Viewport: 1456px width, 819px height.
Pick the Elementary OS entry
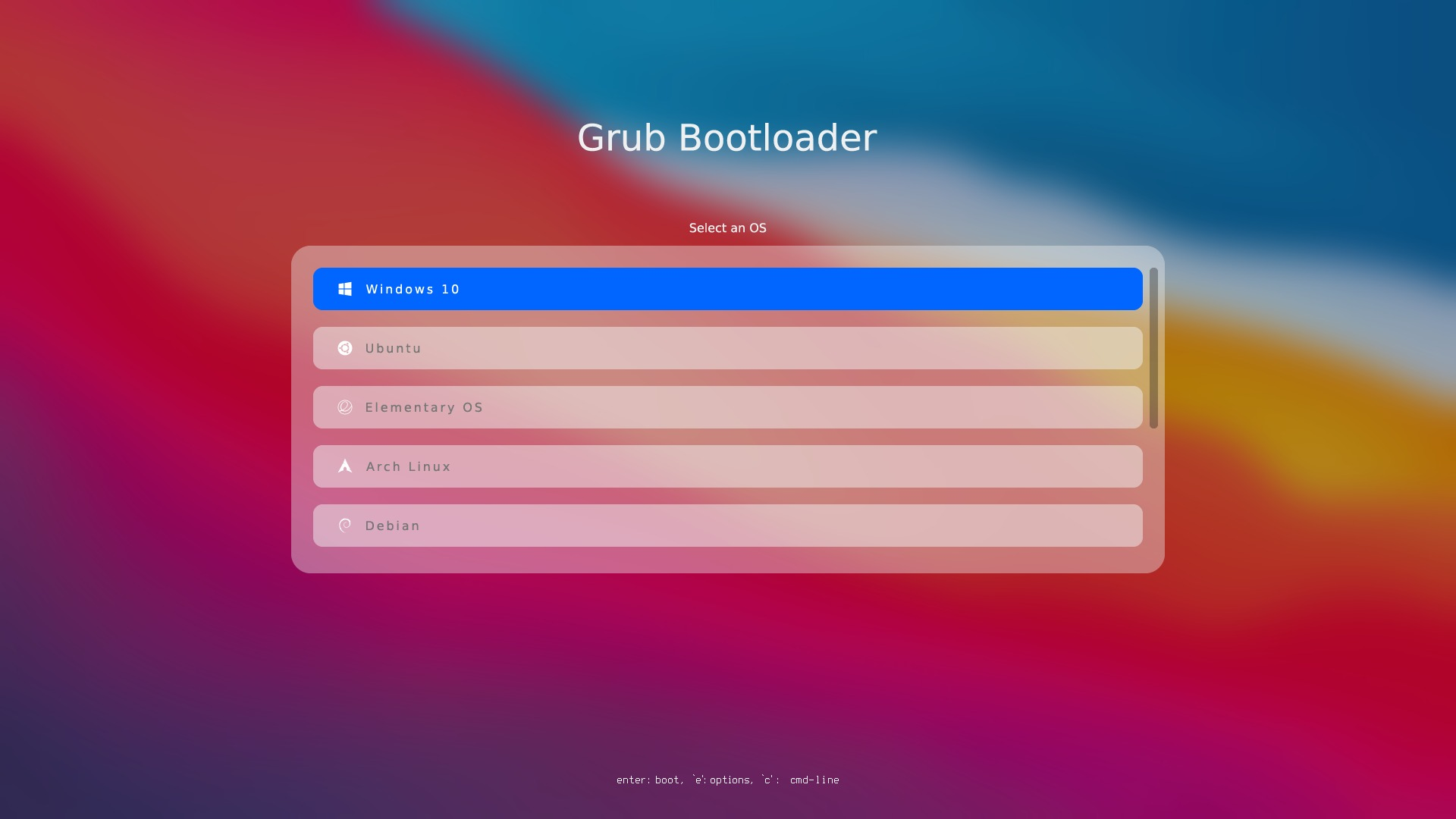[728, 407]
